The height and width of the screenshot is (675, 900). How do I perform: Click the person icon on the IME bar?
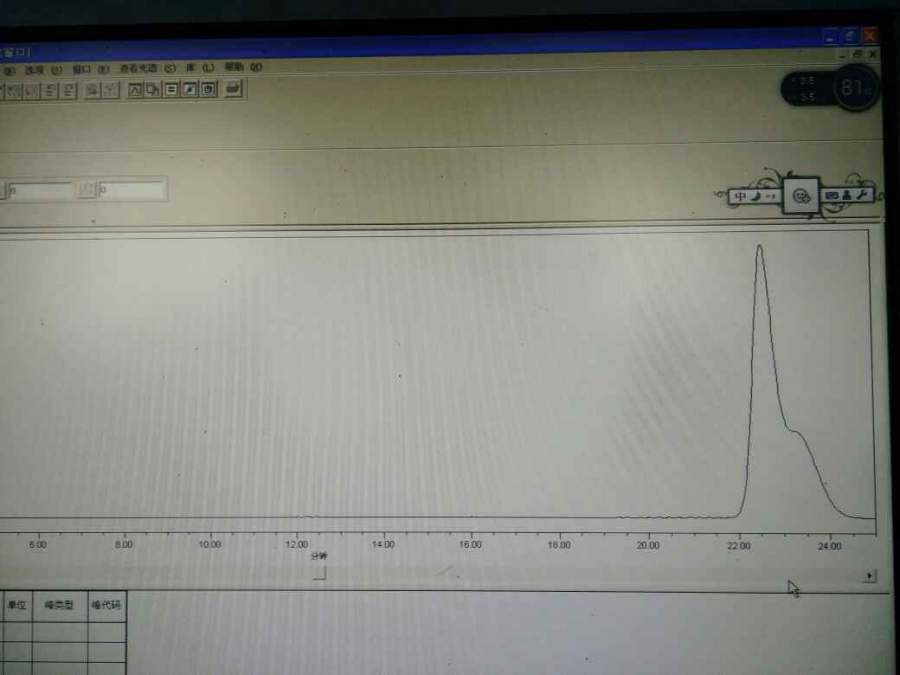(x=847, y=196)
